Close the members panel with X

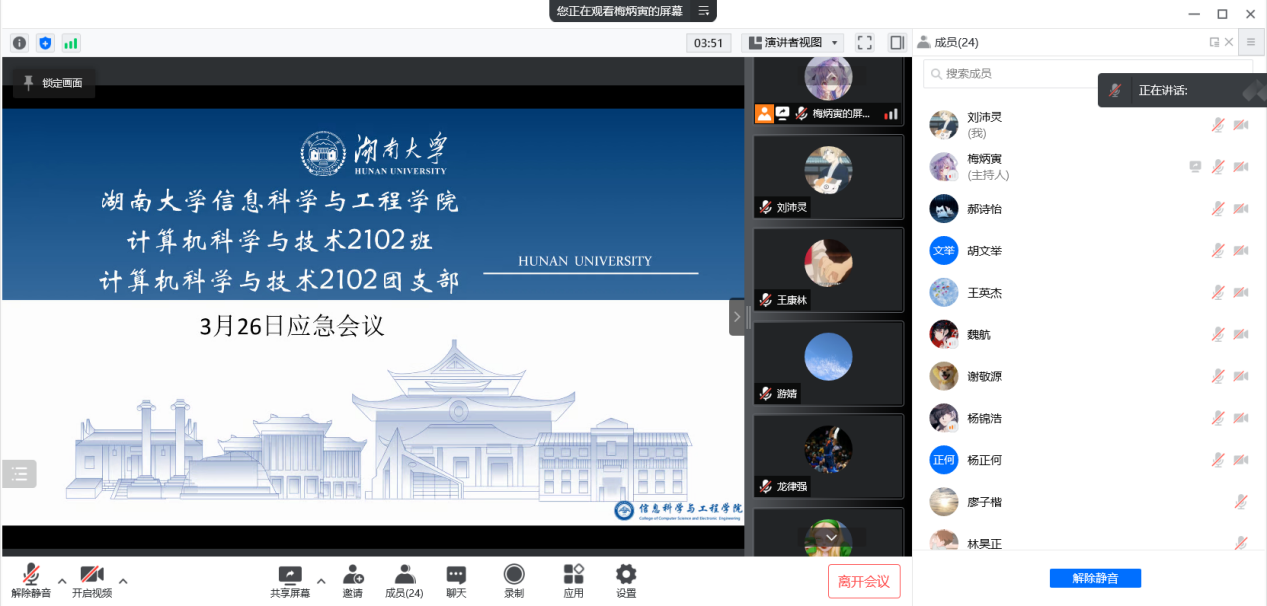point(1227,42)
